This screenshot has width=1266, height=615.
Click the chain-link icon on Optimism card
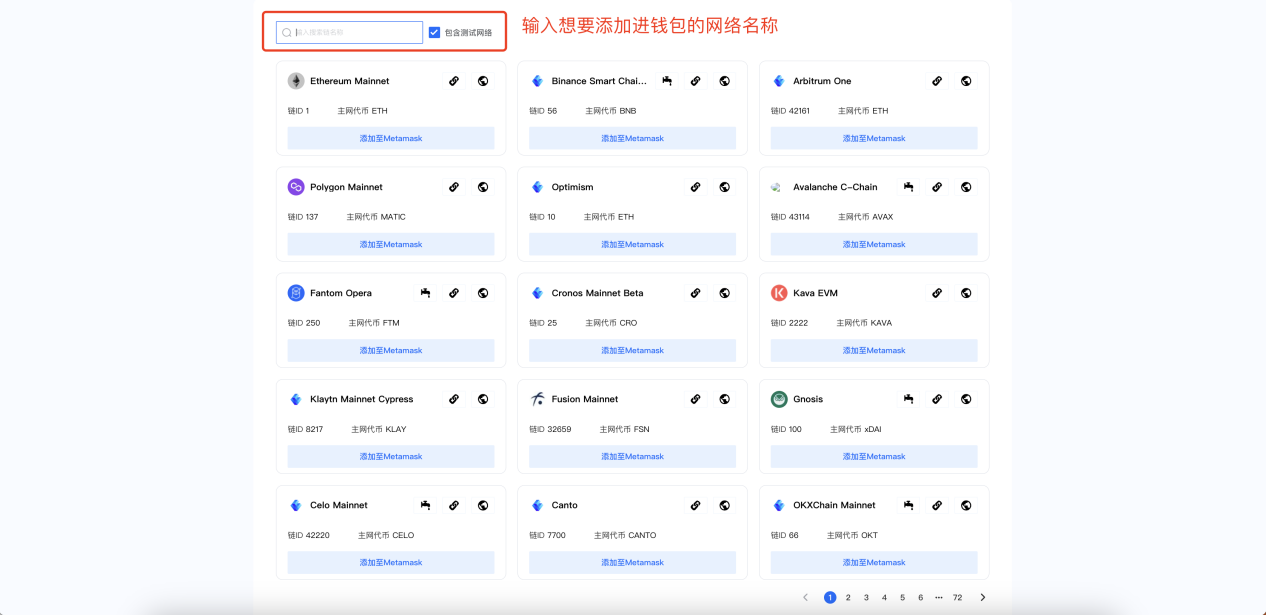pyautogui.click(x=696, y=187)
